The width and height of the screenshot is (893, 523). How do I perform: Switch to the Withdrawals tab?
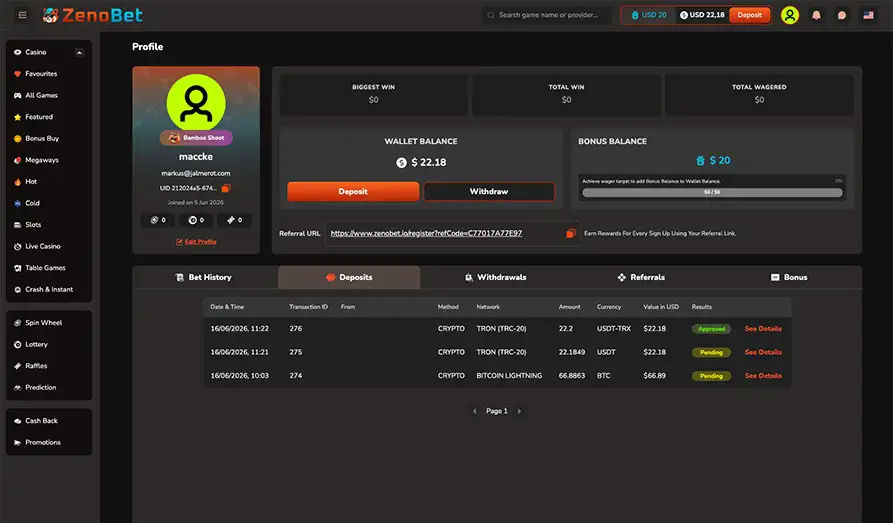[495, 277]
